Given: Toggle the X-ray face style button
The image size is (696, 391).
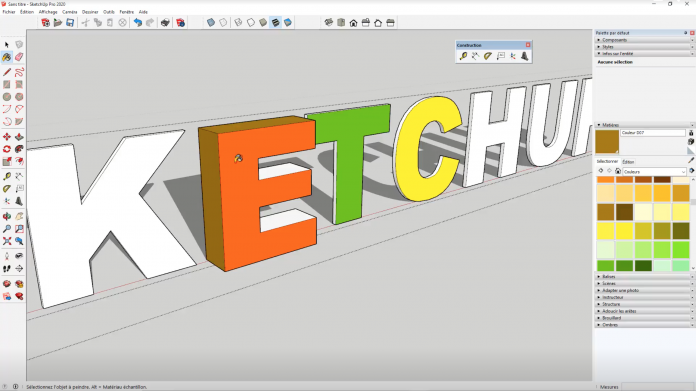Looking at the screenshot, I should [x=211, y=23].
